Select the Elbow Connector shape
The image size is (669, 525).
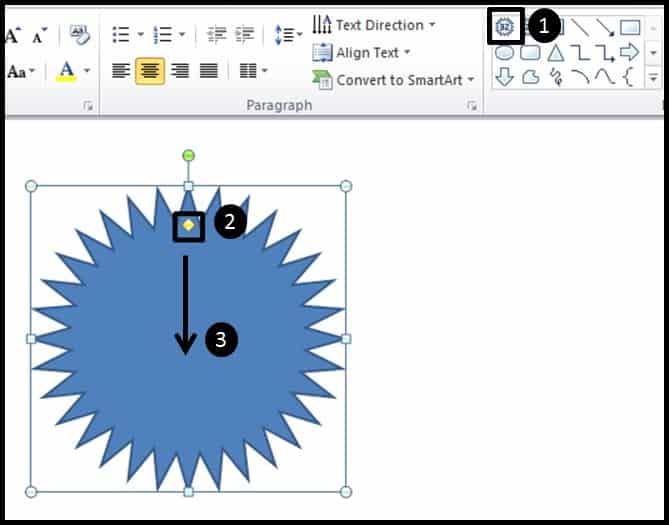[580, 53]
